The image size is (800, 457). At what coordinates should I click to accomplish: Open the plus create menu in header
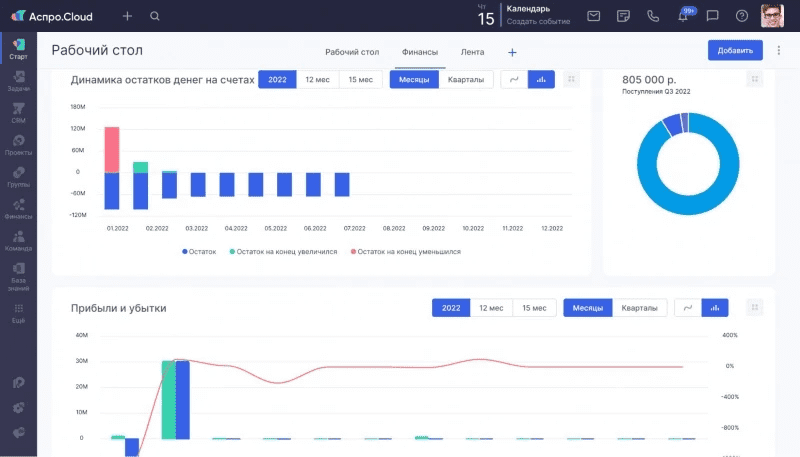coord(127,16)
